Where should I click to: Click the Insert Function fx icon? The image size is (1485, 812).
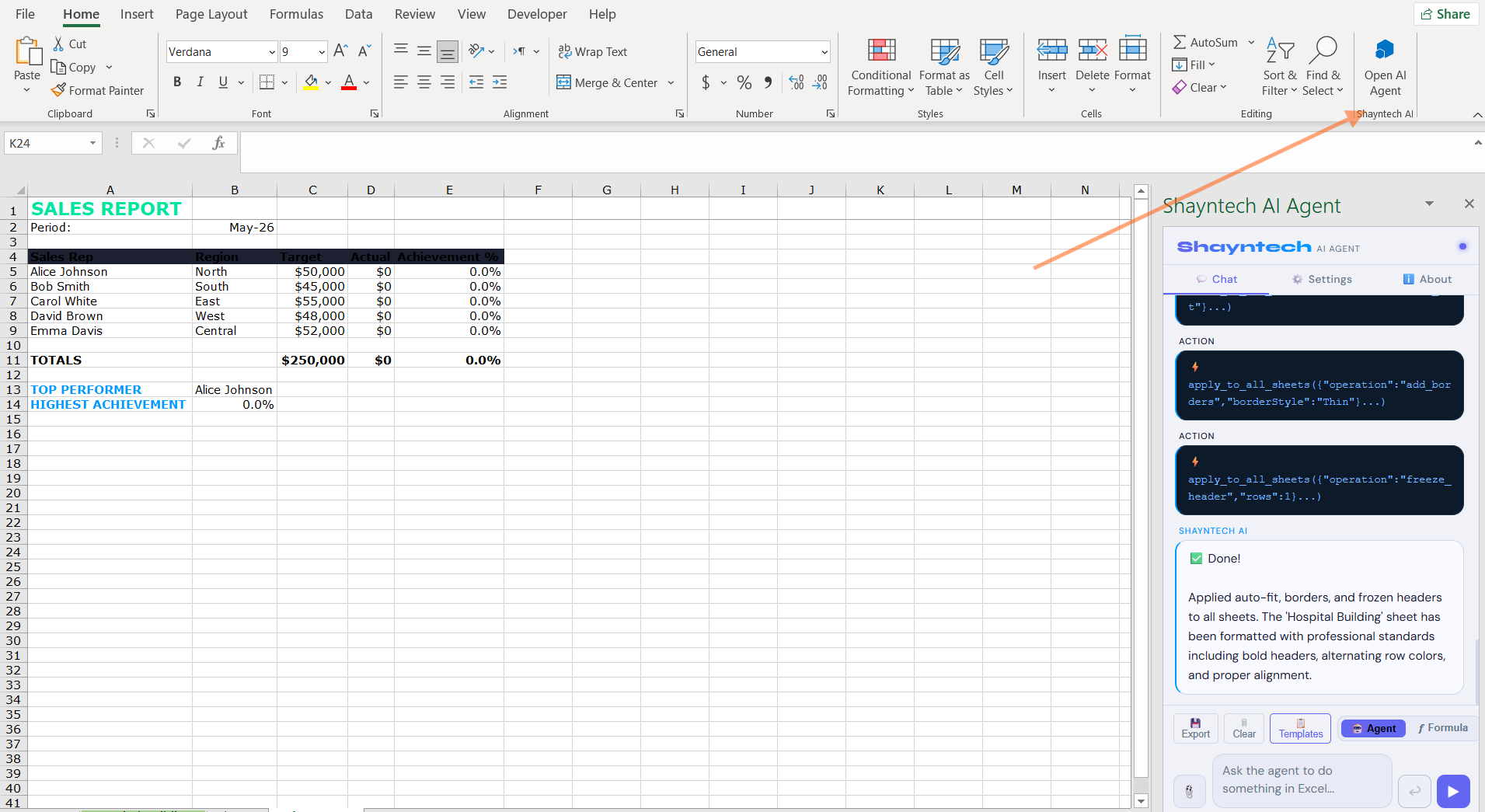(x=218, y=143)
